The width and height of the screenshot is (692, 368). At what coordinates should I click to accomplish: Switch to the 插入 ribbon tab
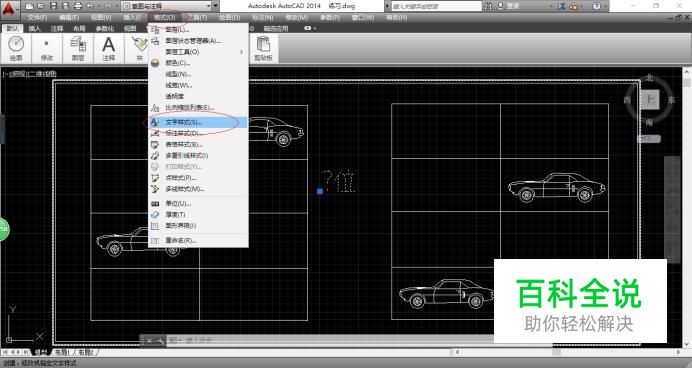(x=34, y=29)
